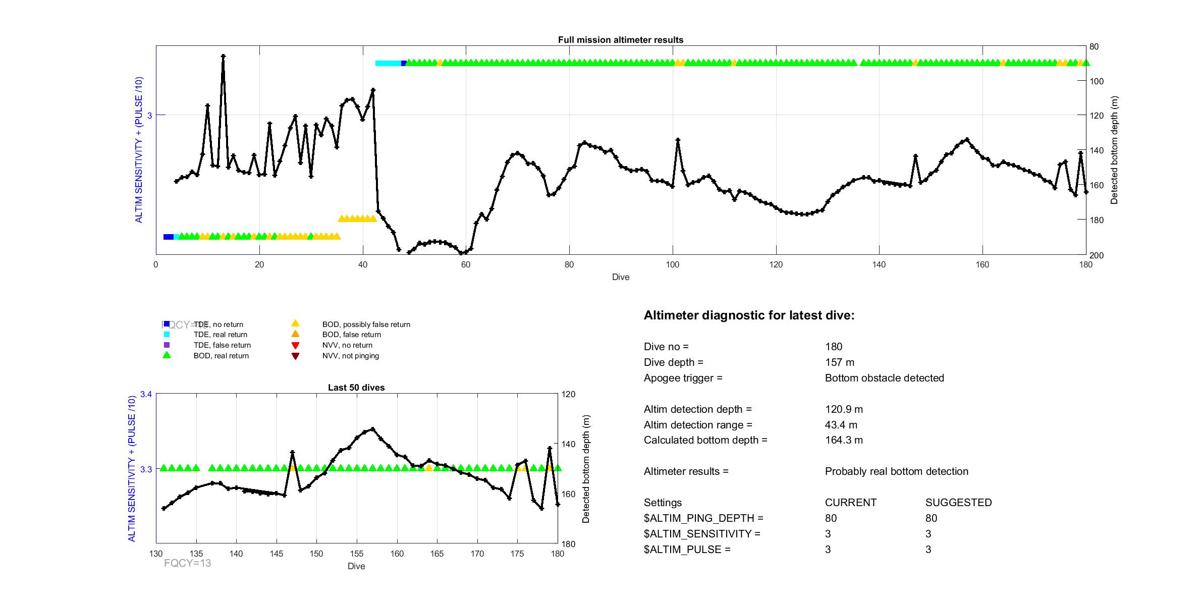This screenshot has width=1200, height=611.
Task: Select the legend label 'BOD, real return'
Action: tap(222, 356)
